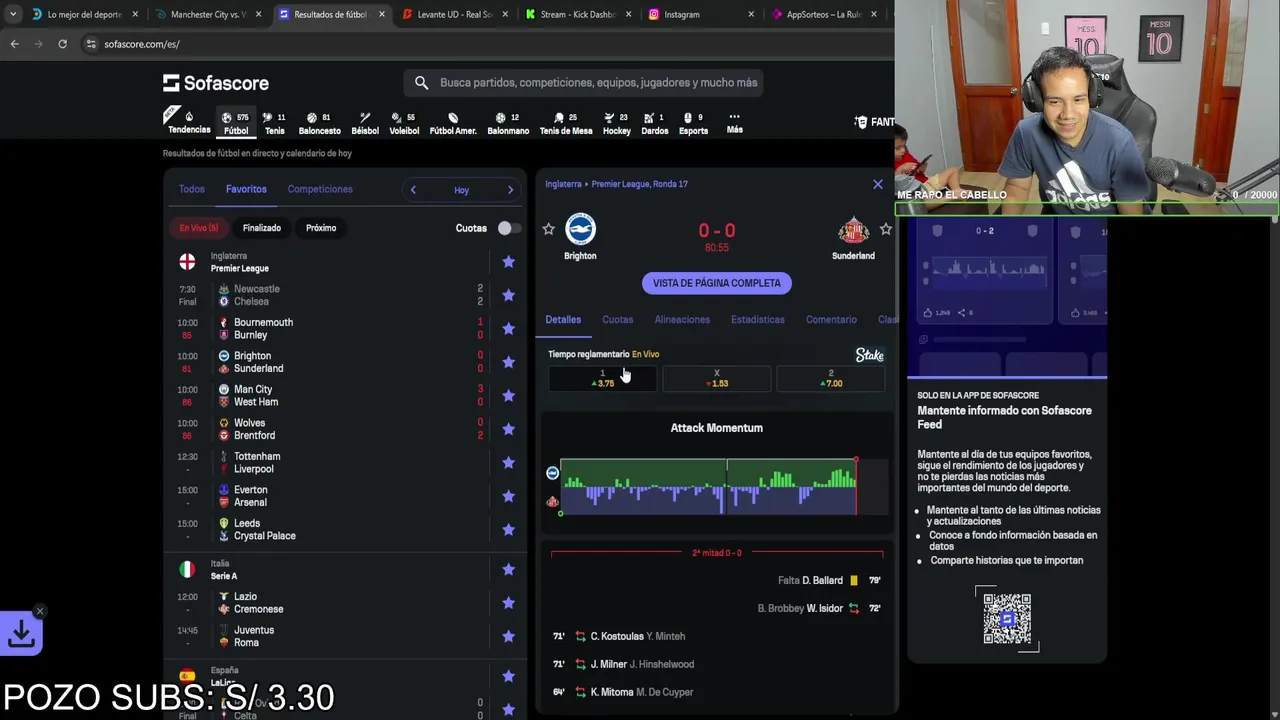Click Vista de página completa button
The height and width of the screenshot is (720, 1280).
[717, 283]
